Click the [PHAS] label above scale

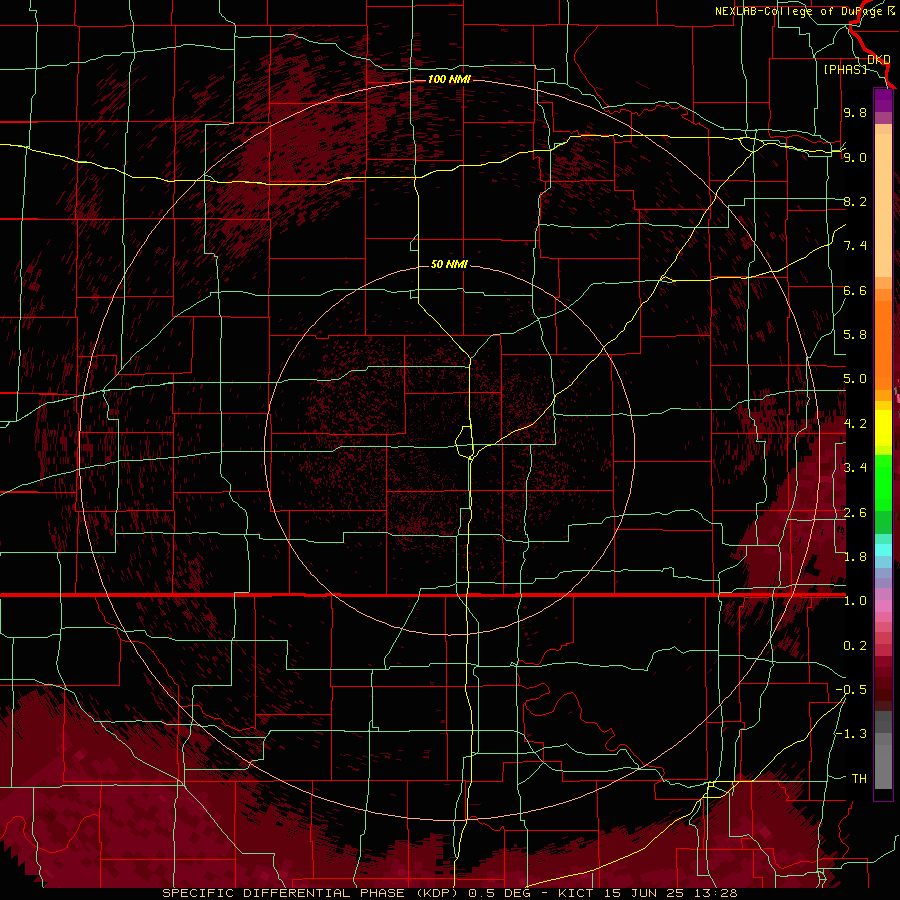point(845,69)
